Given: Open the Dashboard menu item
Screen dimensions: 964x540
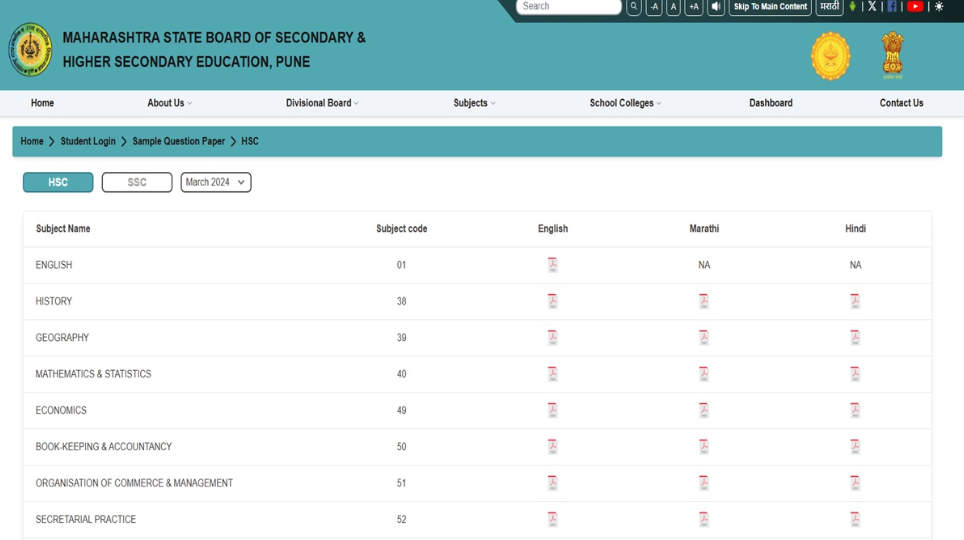Looking at the screenshot, I should pyautogui.click(x=770, y=103).
